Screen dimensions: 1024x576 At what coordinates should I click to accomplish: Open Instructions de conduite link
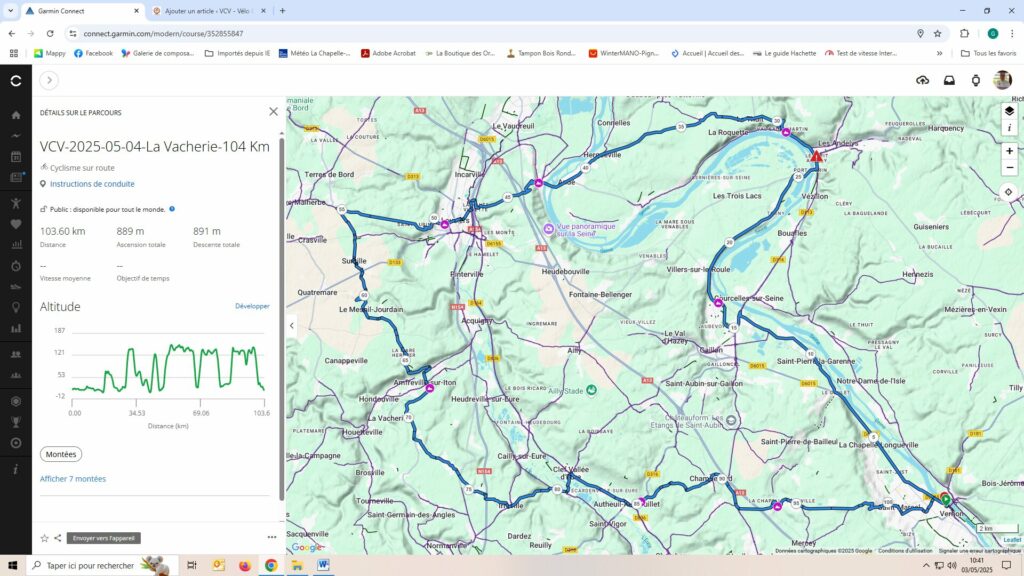[x=92, y=184]
